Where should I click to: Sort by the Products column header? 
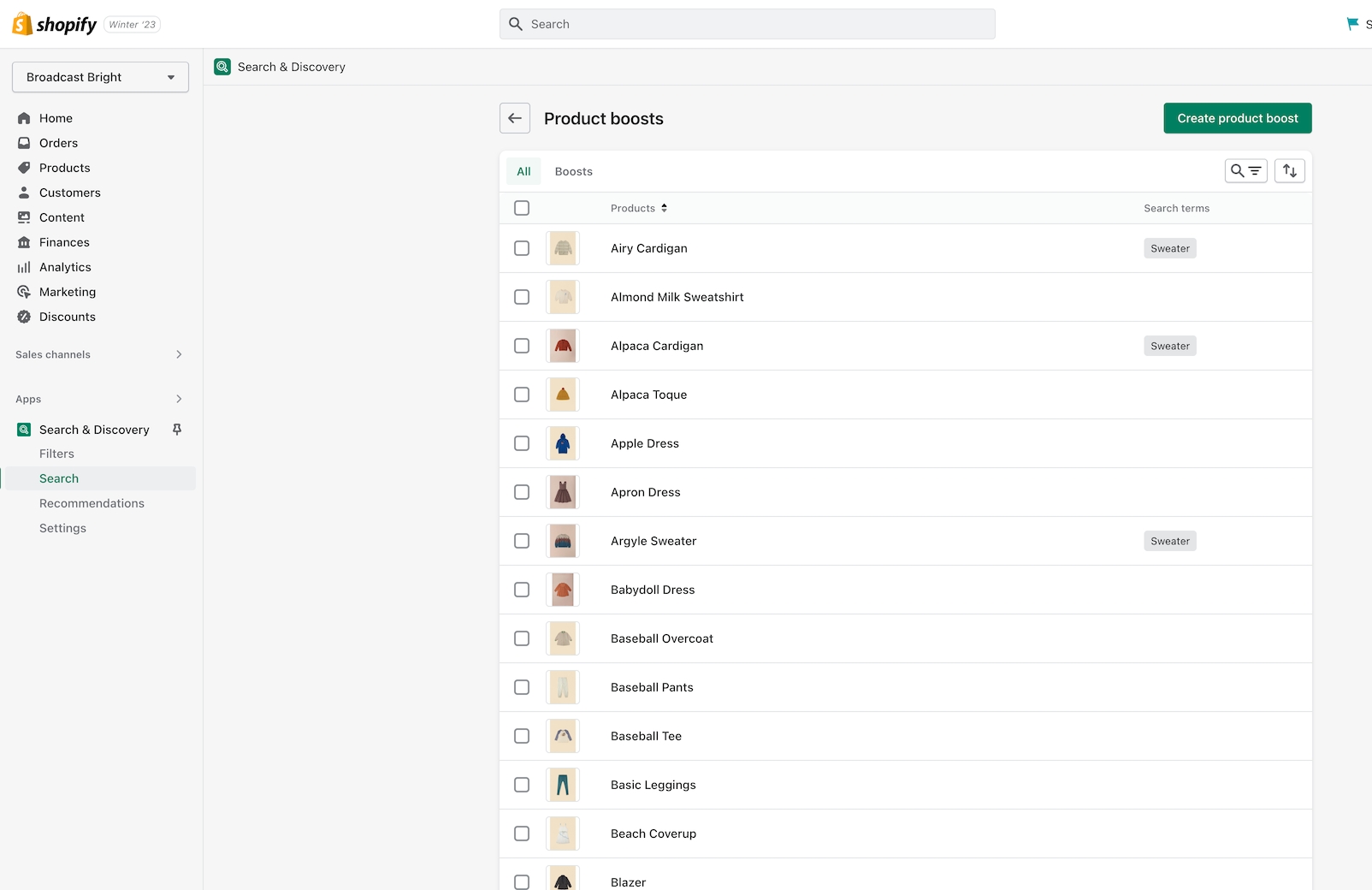pos(638,208)
